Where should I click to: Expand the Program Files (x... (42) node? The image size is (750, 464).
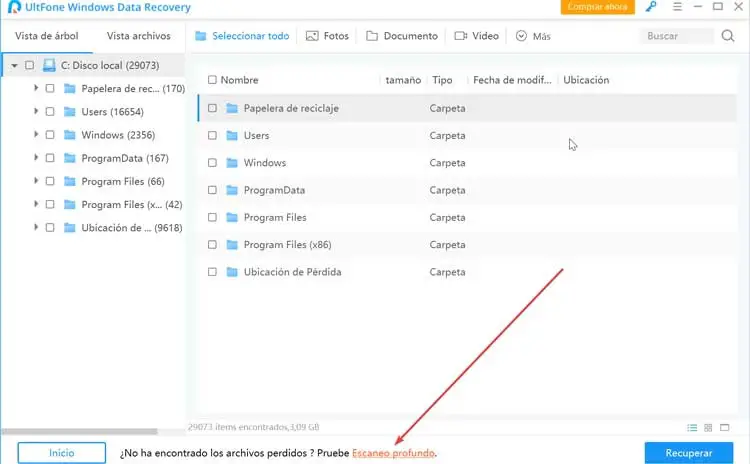point(35,204)
